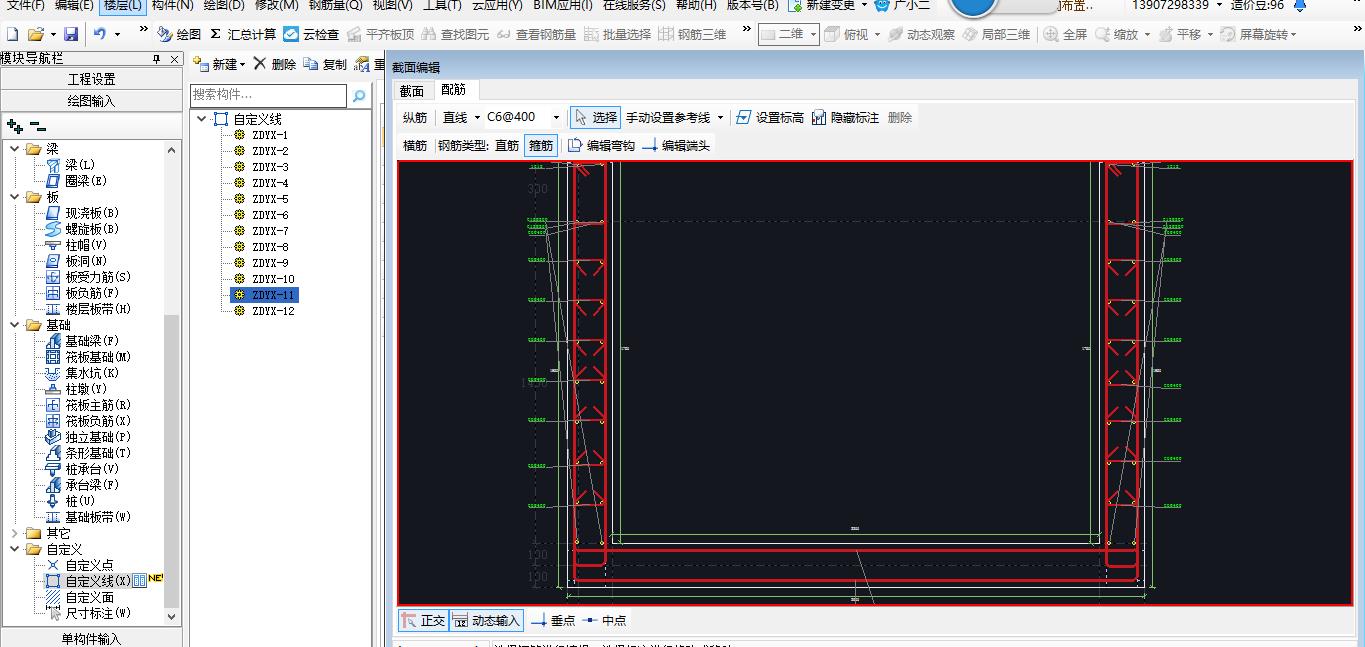Toggle 正交 orthogonal mode
1365x647 pixels.
point(423,620)
